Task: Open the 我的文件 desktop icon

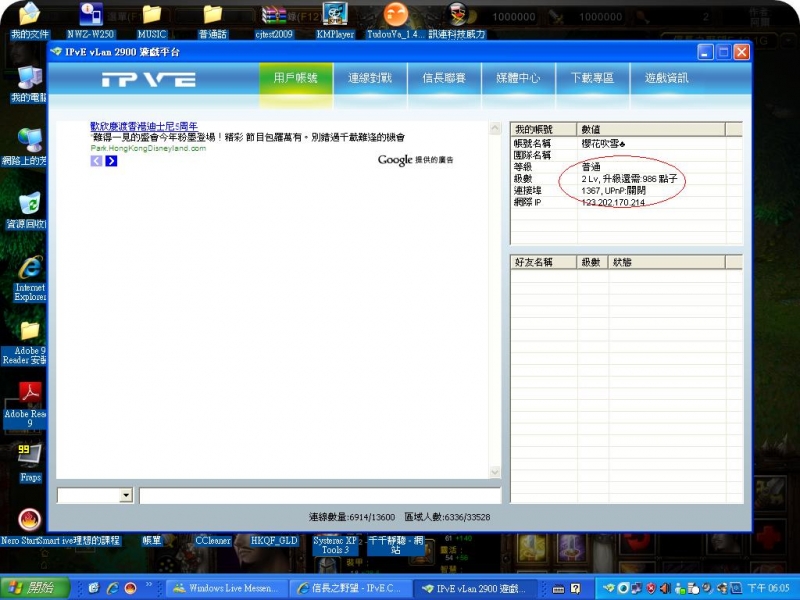Action: [x=30, y=20]
